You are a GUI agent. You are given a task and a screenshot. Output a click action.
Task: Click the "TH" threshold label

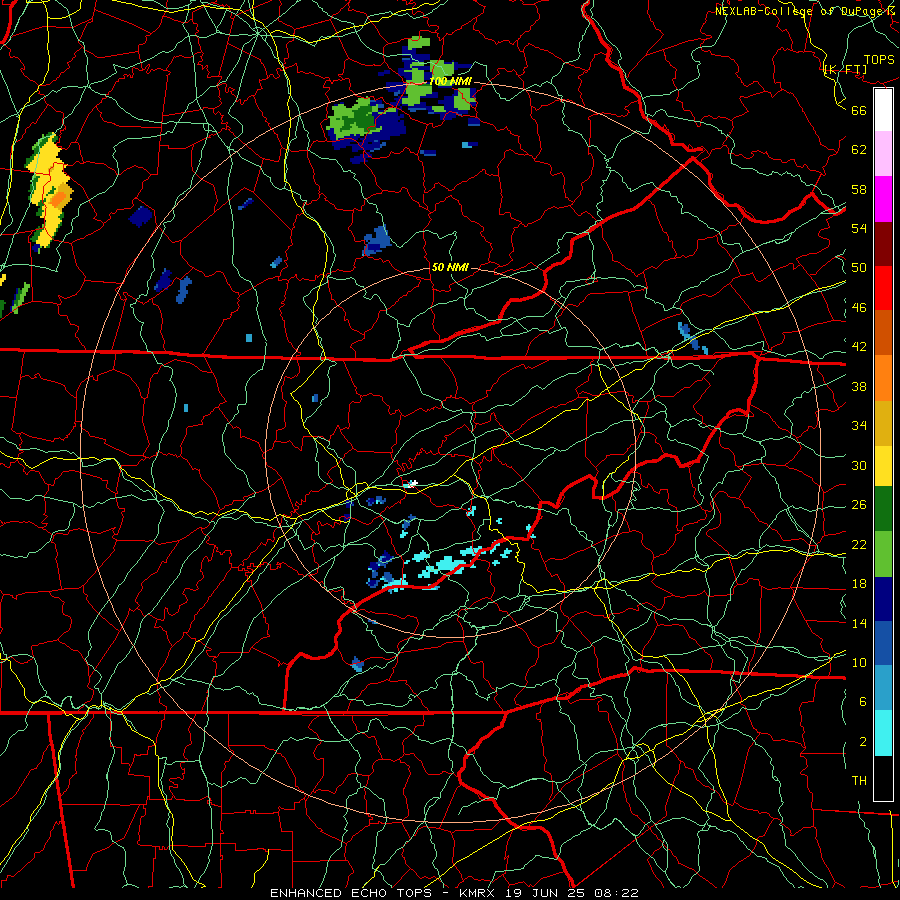859,781
